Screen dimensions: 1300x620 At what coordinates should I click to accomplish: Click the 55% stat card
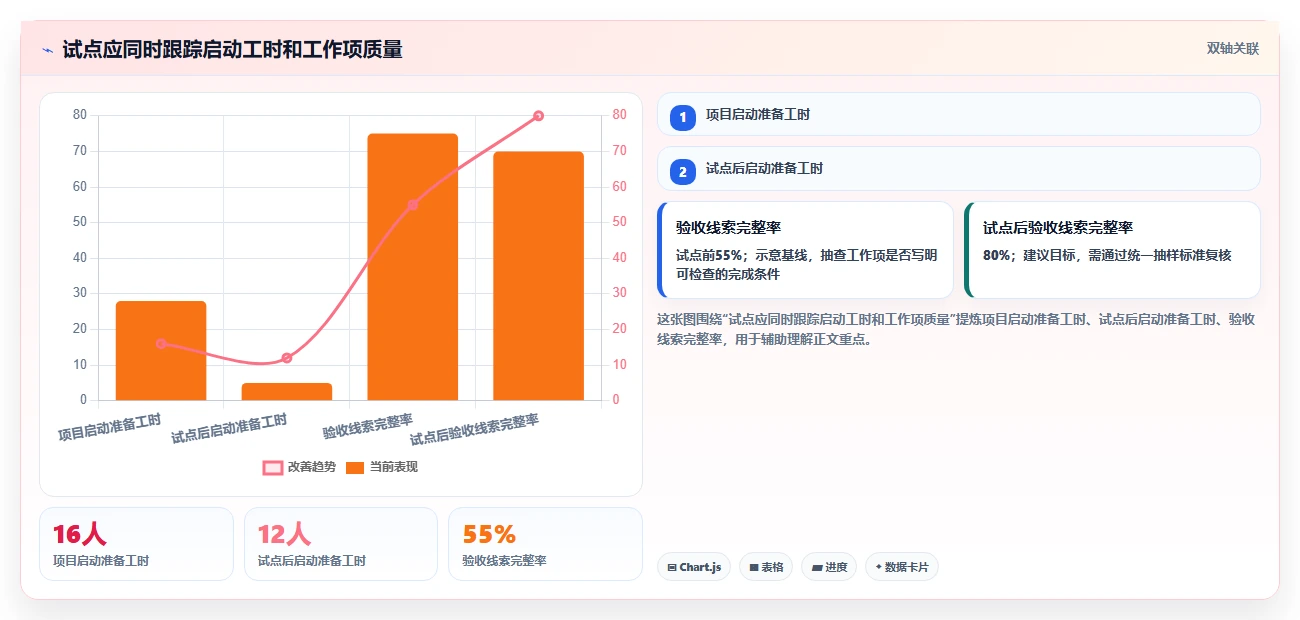coord(545,544)
